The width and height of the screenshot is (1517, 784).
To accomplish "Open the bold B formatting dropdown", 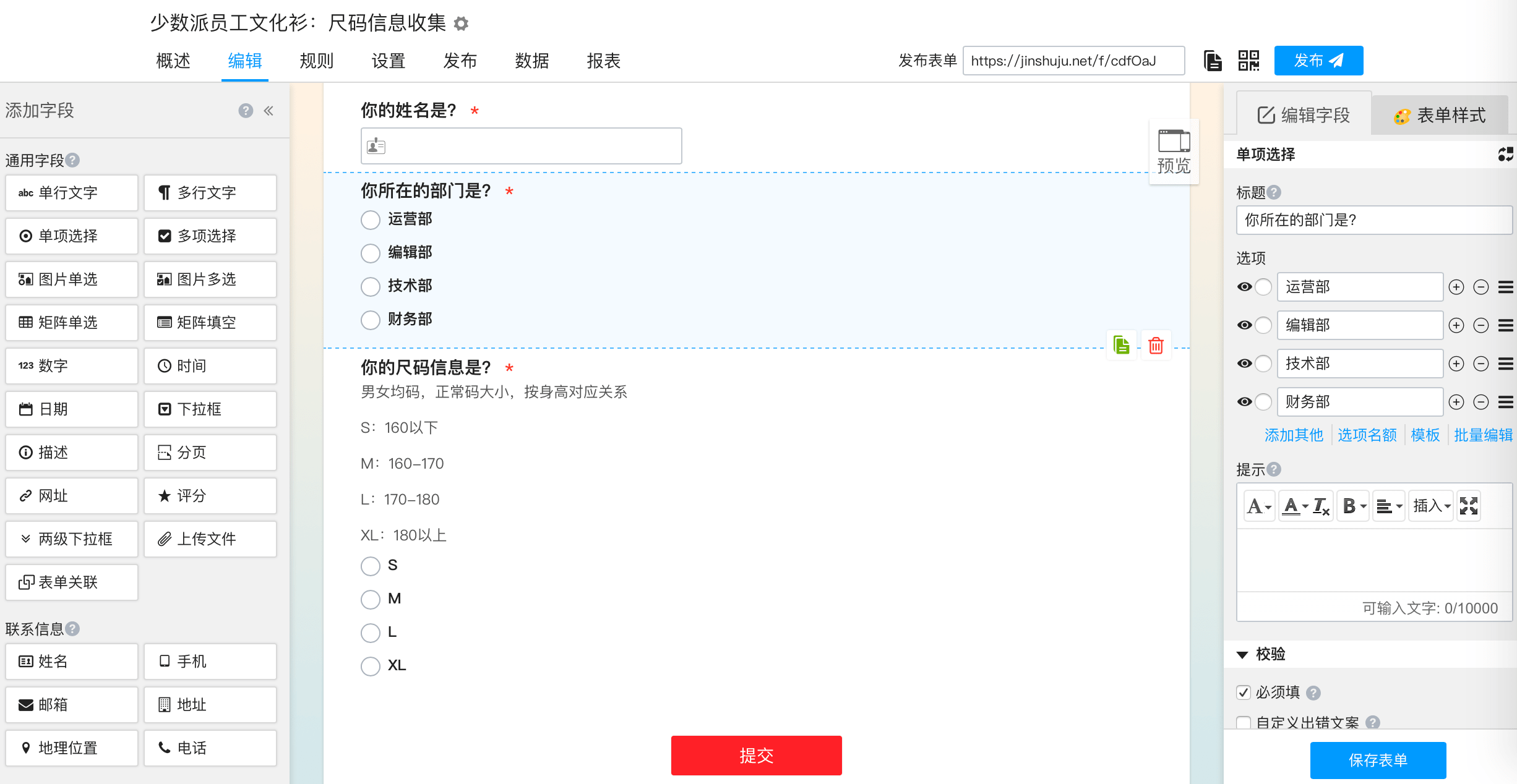I will click(1353, 506).
